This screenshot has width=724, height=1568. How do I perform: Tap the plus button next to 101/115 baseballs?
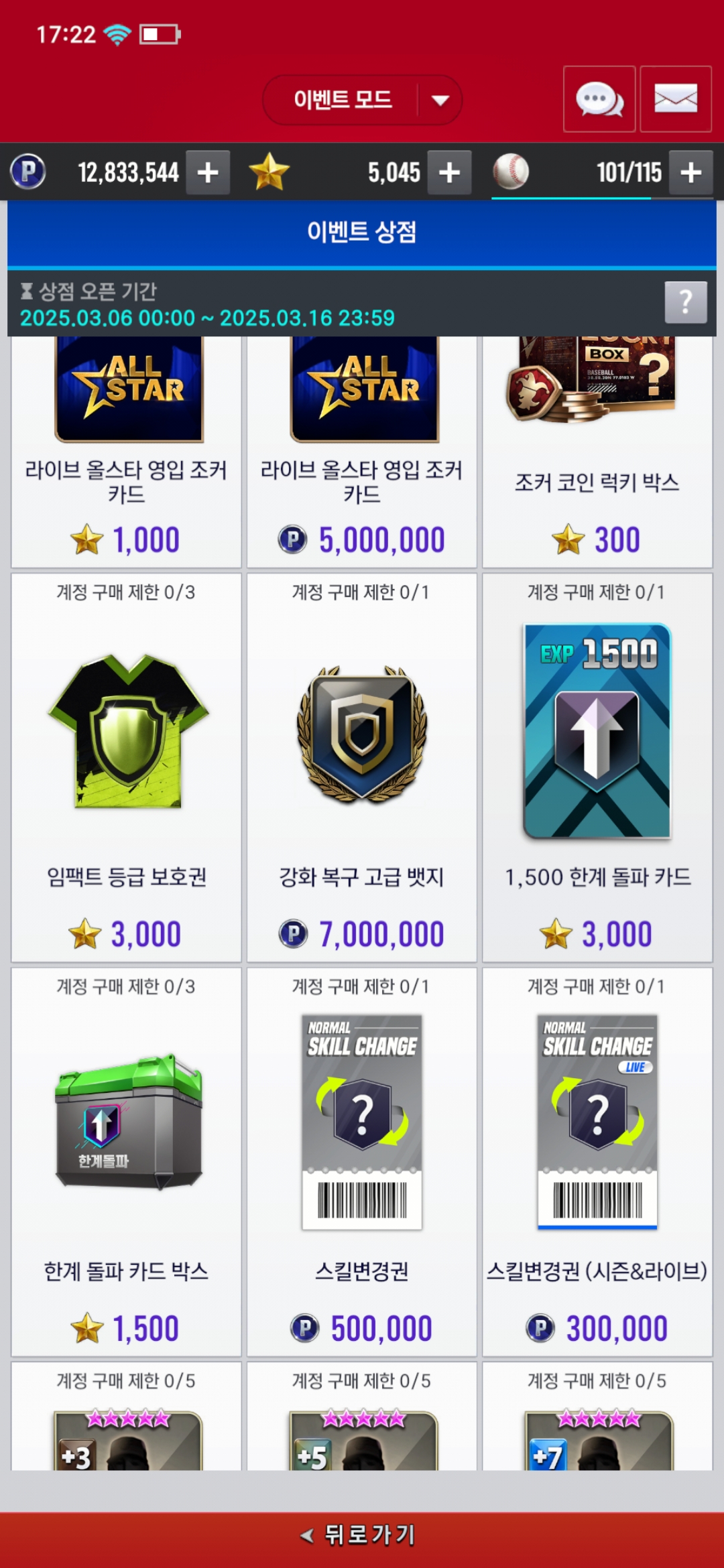691,172
